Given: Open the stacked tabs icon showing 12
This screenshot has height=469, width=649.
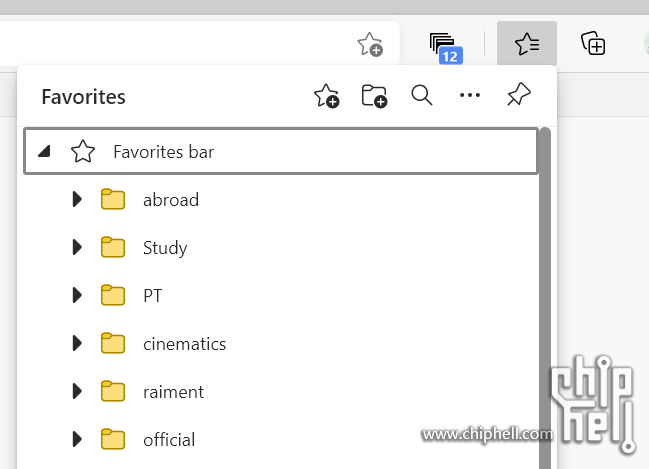Looking at the screenshot, I should pos(446,48).
